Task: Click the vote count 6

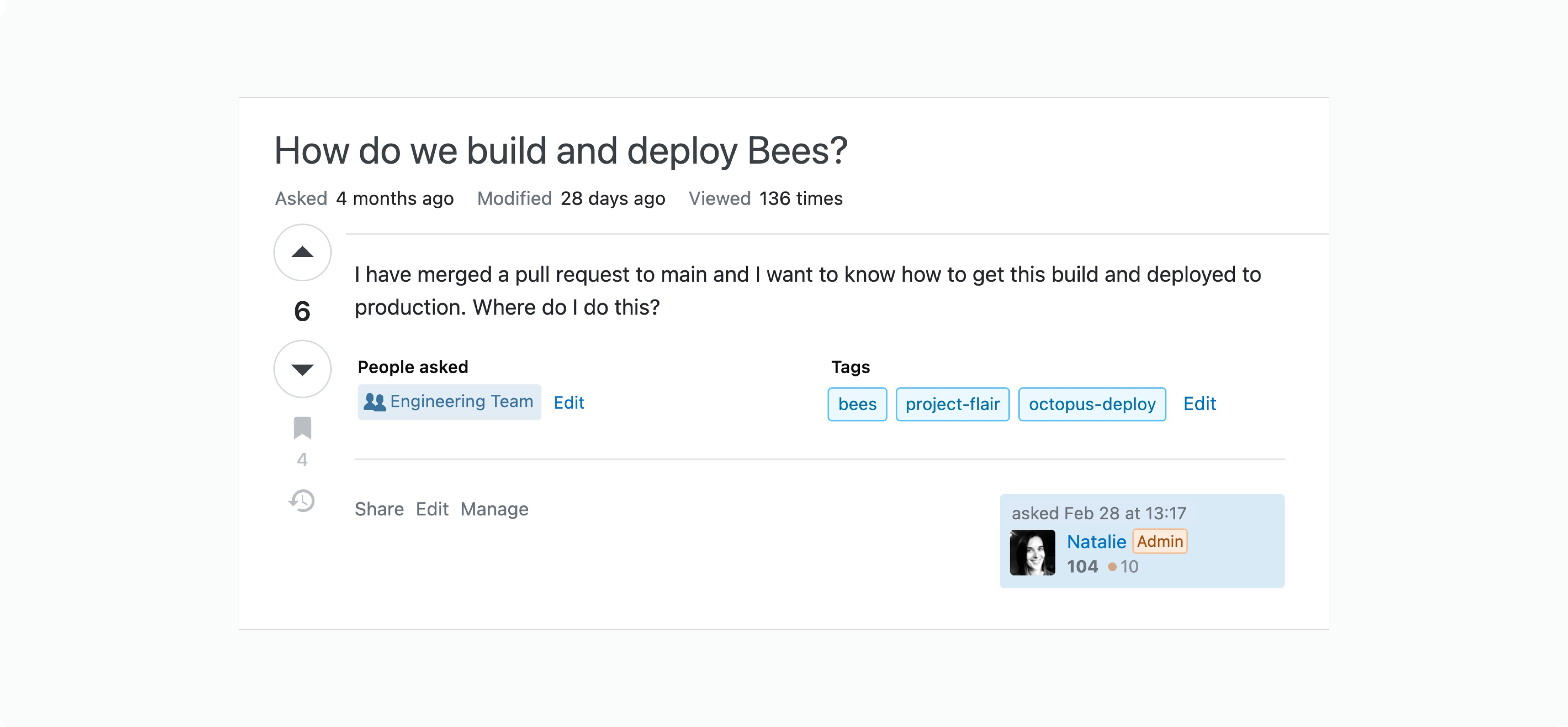Action: (302, 312)
